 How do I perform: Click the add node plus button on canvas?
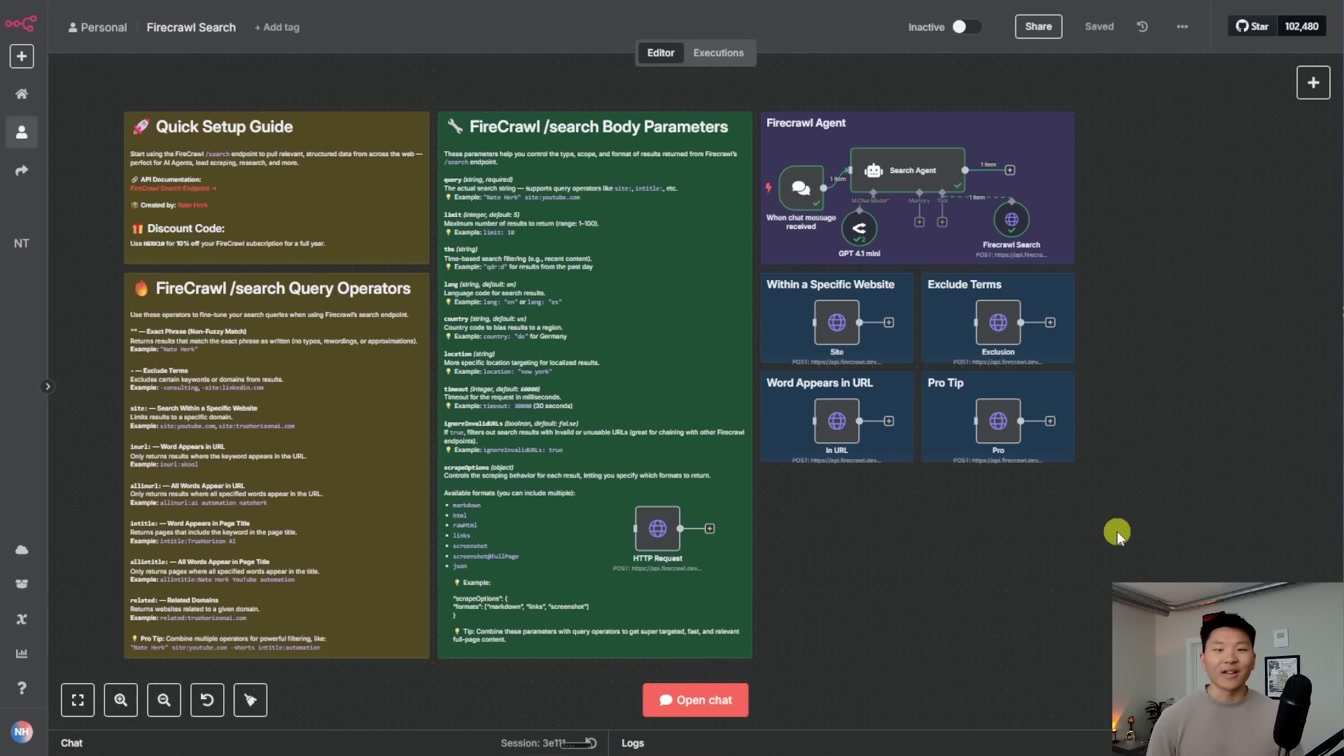pyautogui.click(x=1313, y=83)
